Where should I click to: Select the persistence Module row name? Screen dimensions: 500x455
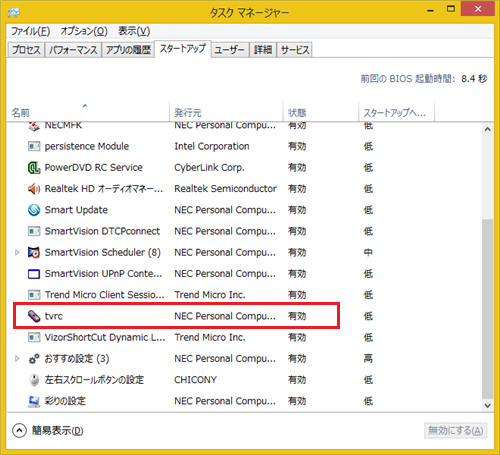point(87,146)
